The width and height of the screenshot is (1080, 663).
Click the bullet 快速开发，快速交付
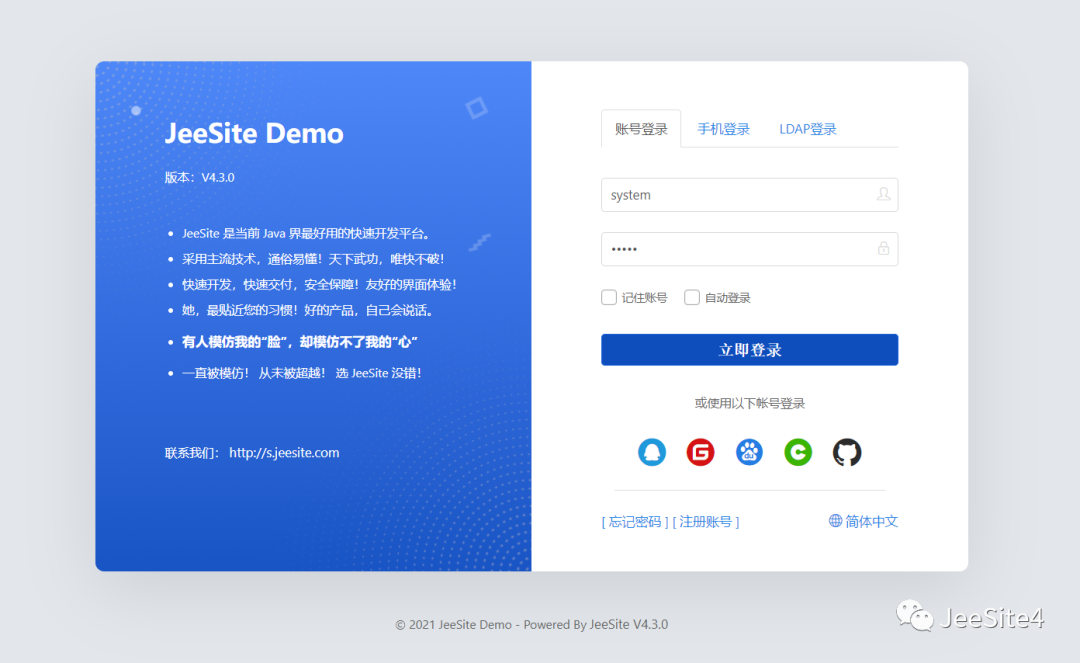click(320, 284)
